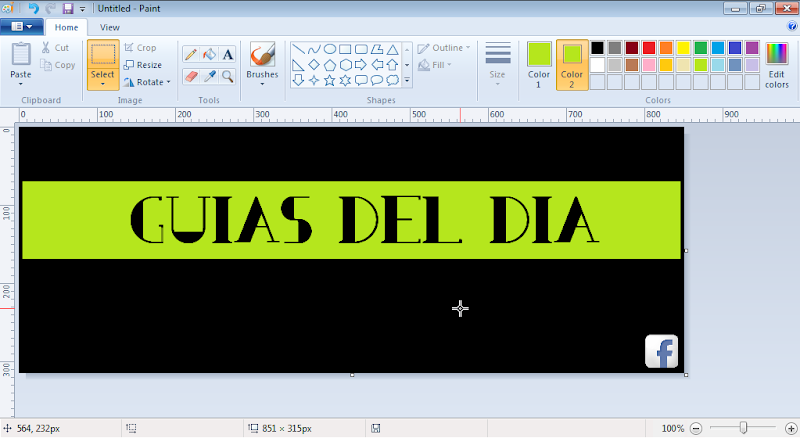Choose the Rectangle shape
Screen dimensions: 800x438
pyautogui.click(x=345, y=49)
